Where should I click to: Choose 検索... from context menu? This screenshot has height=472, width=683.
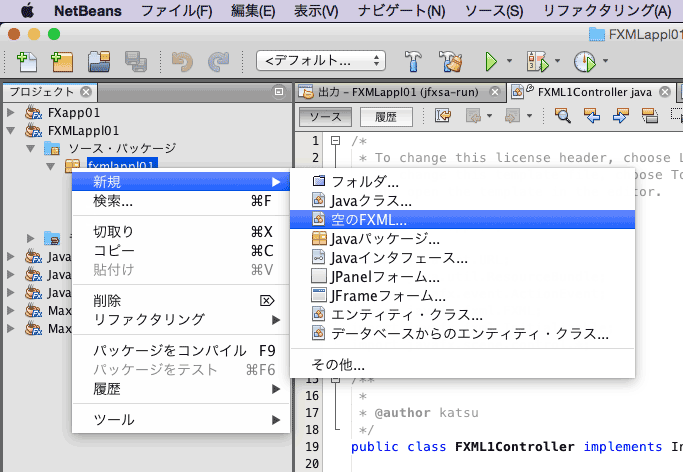tap(181, 201)
